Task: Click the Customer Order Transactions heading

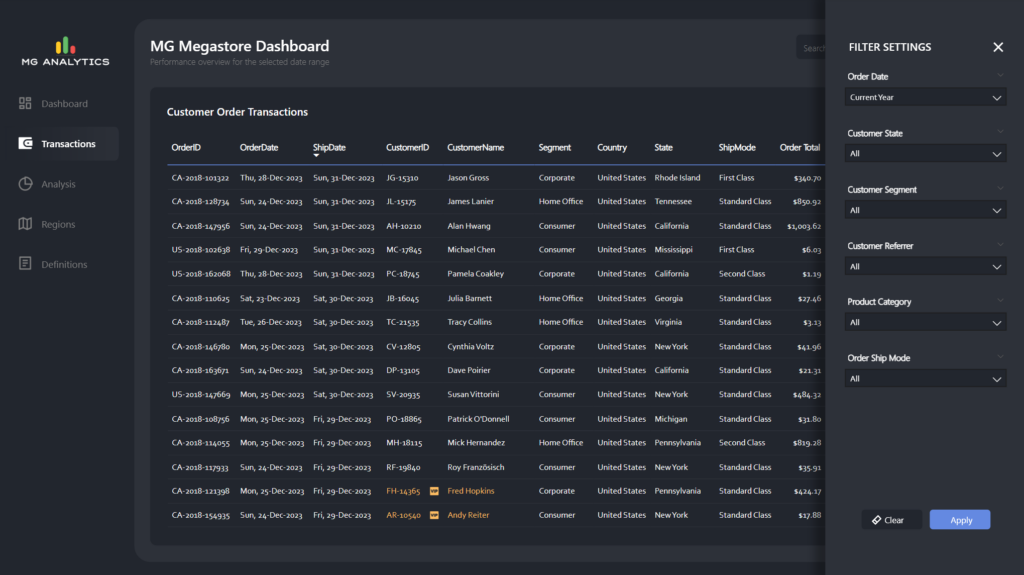Action: click(x=237, y=112)
